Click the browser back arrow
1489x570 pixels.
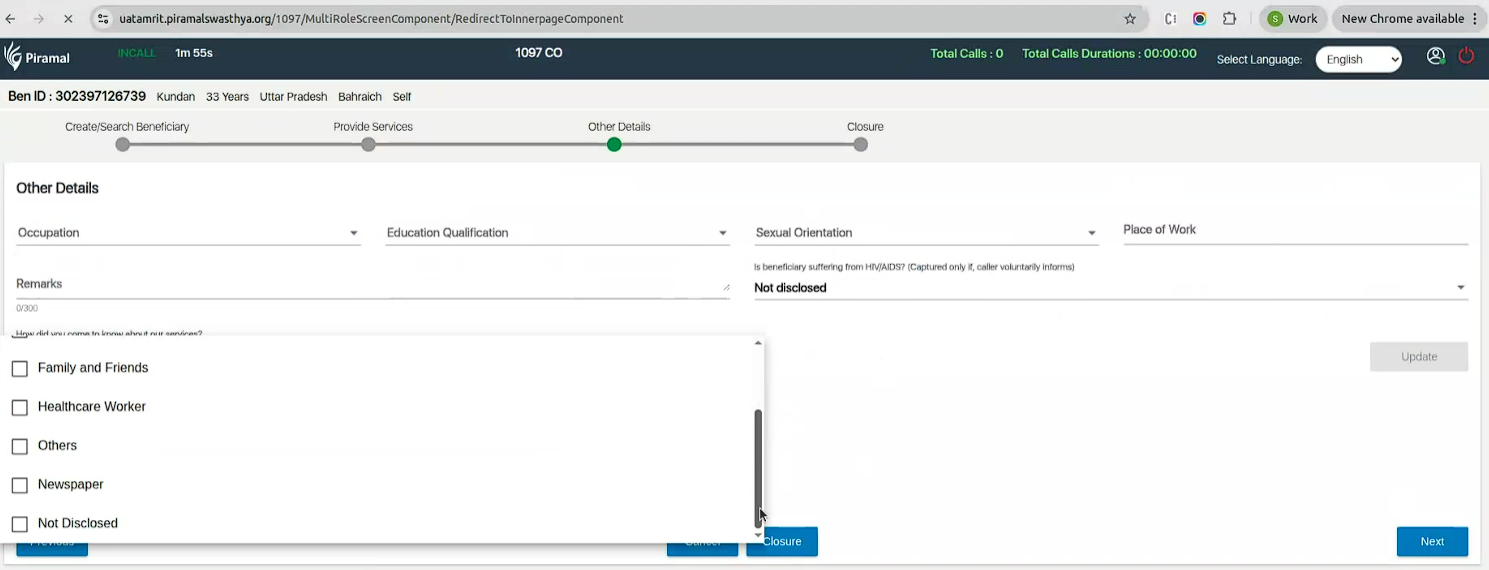[x=11, y=19]
